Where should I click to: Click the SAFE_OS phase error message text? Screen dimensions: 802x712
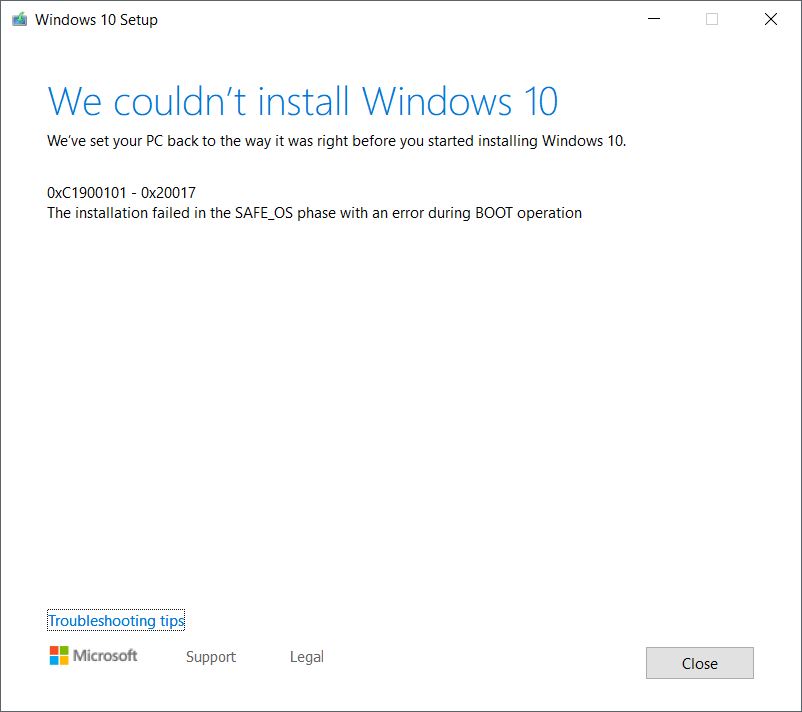coord(315,213)
